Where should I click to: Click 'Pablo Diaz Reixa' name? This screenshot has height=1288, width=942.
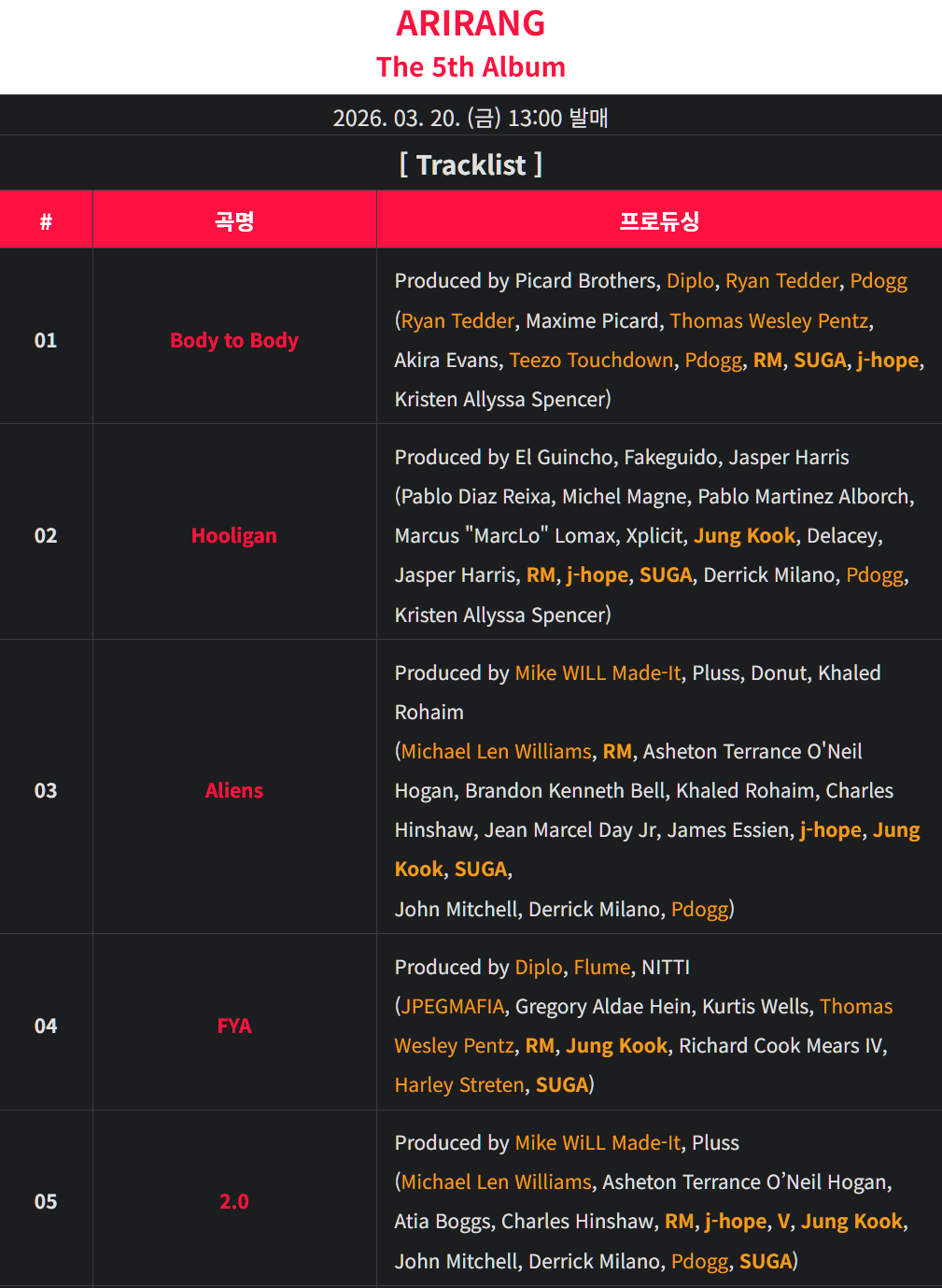[x=475, y=496]
